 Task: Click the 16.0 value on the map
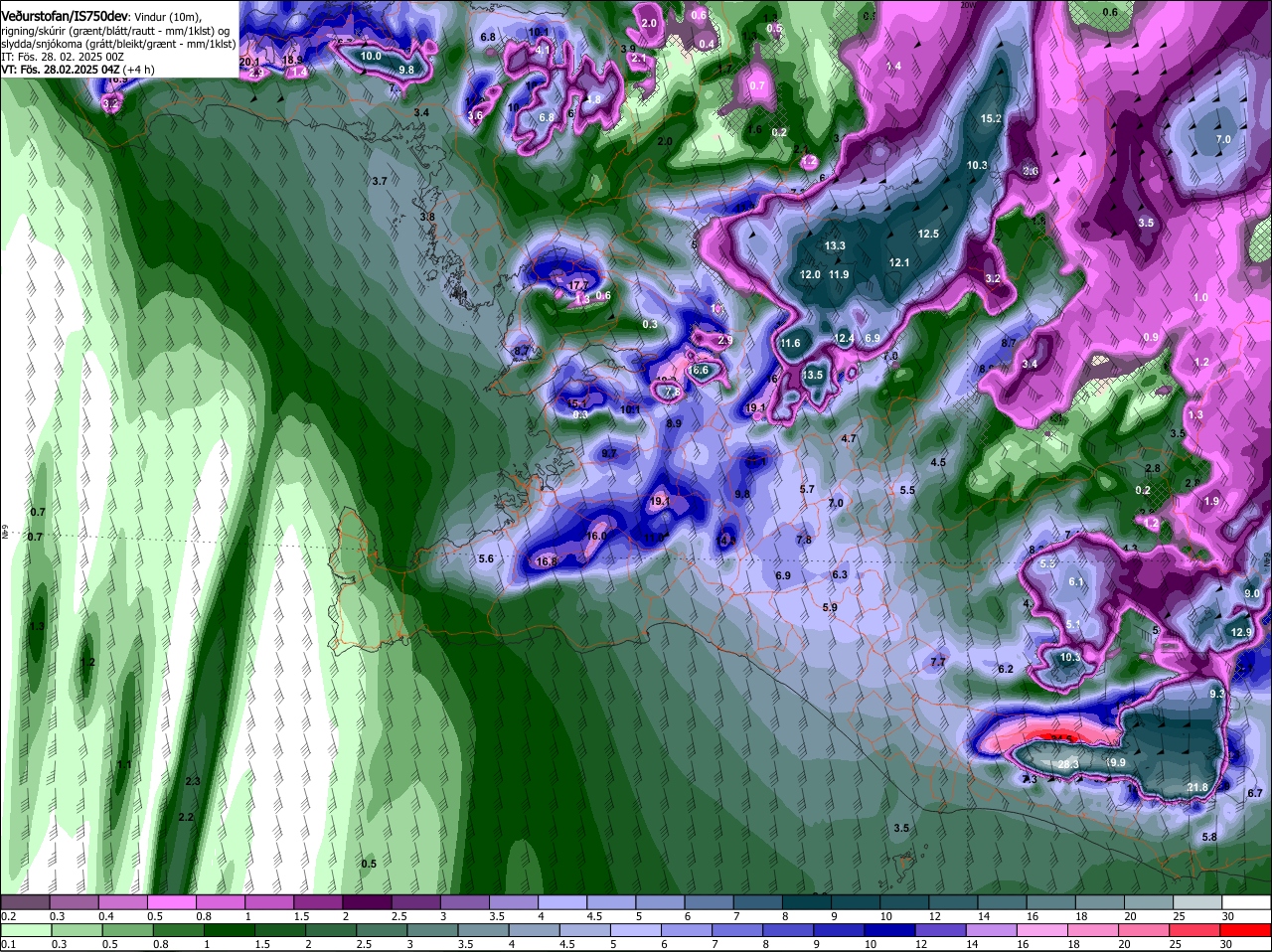[x=596, y=536]
